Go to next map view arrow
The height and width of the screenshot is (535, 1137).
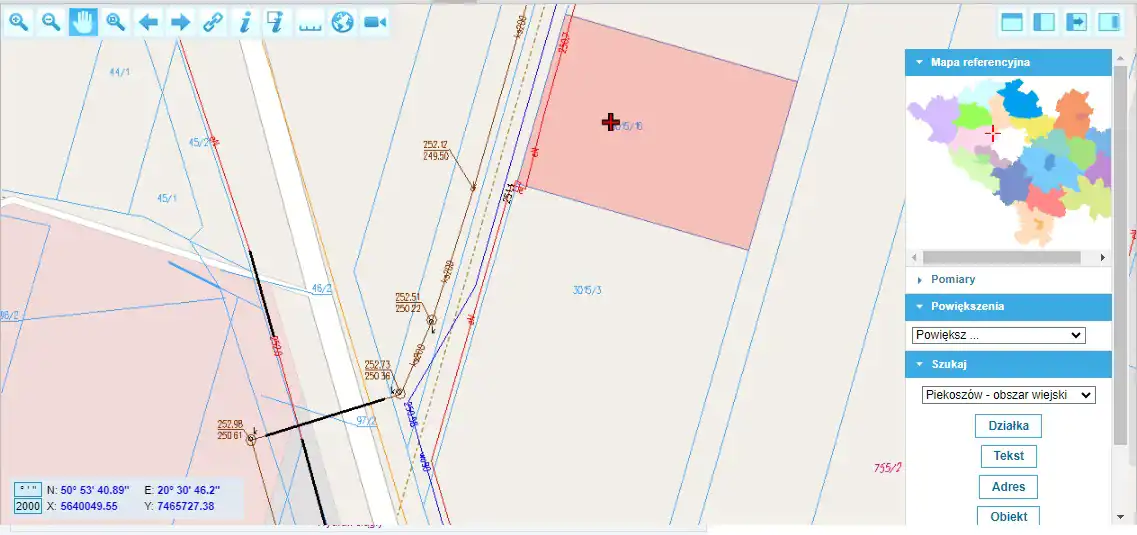pyautogui.click(x=180, y=22)
